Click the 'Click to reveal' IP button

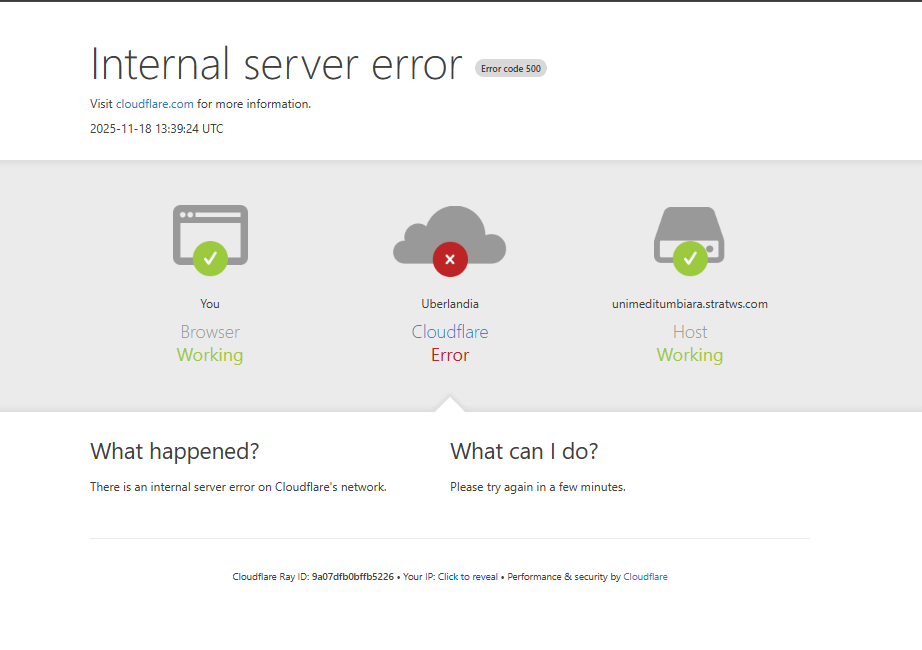pos(467,577)
